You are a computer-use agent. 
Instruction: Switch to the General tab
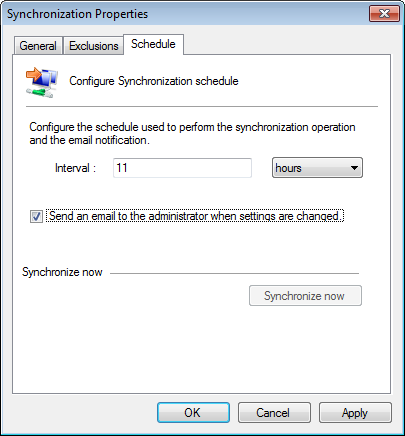pyautogui.click(x=38, y=46)
